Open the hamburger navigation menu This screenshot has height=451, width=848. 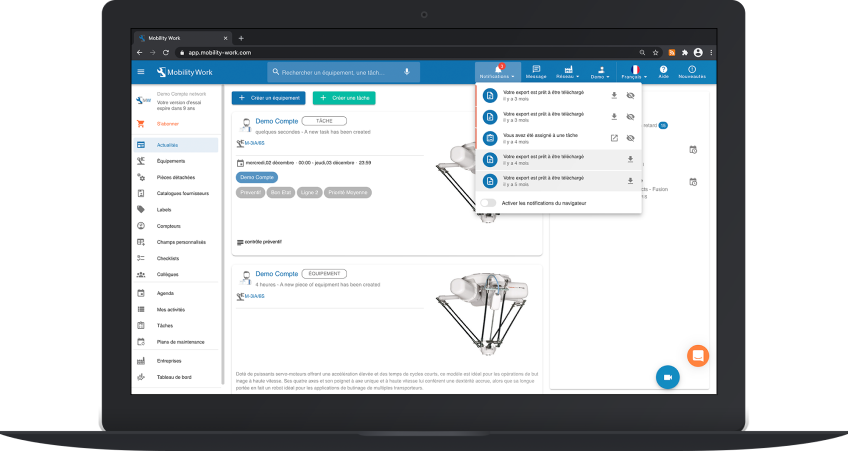click(141, 72)
